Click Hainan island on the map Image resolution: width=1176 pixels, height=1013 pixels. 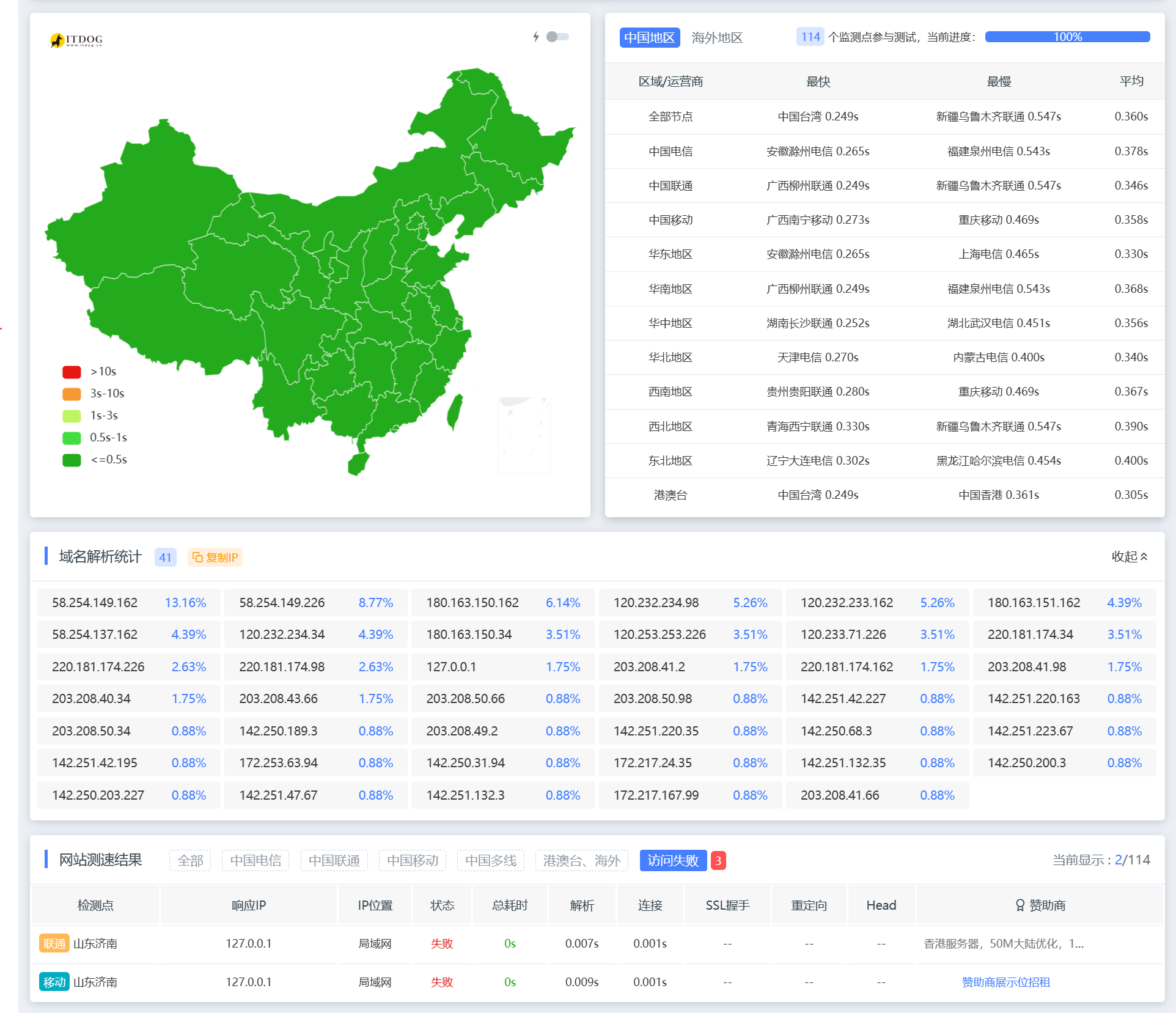pyautogui.click(x=358, y=463)
